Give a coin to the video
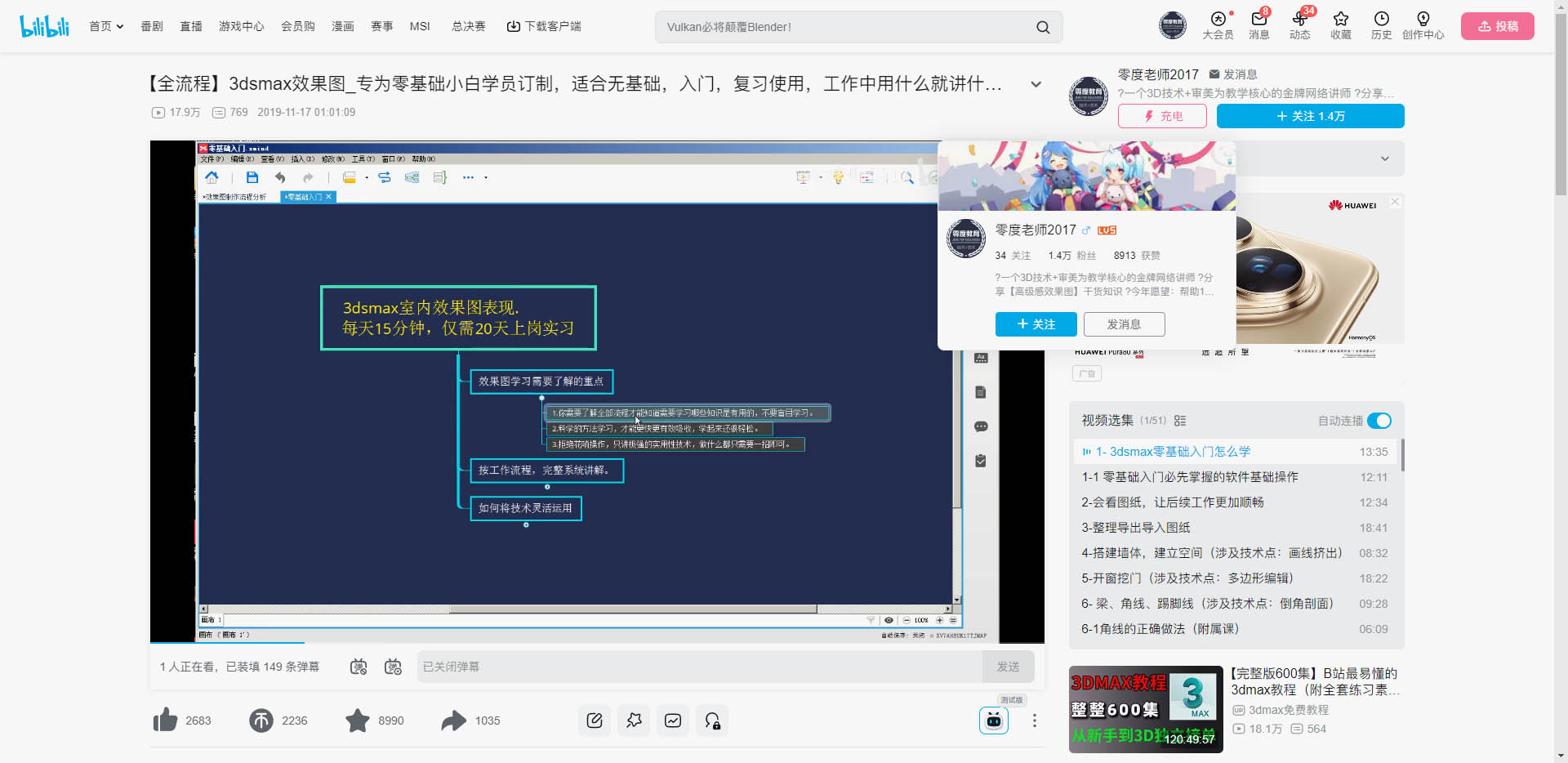 [x=261, y=720]
